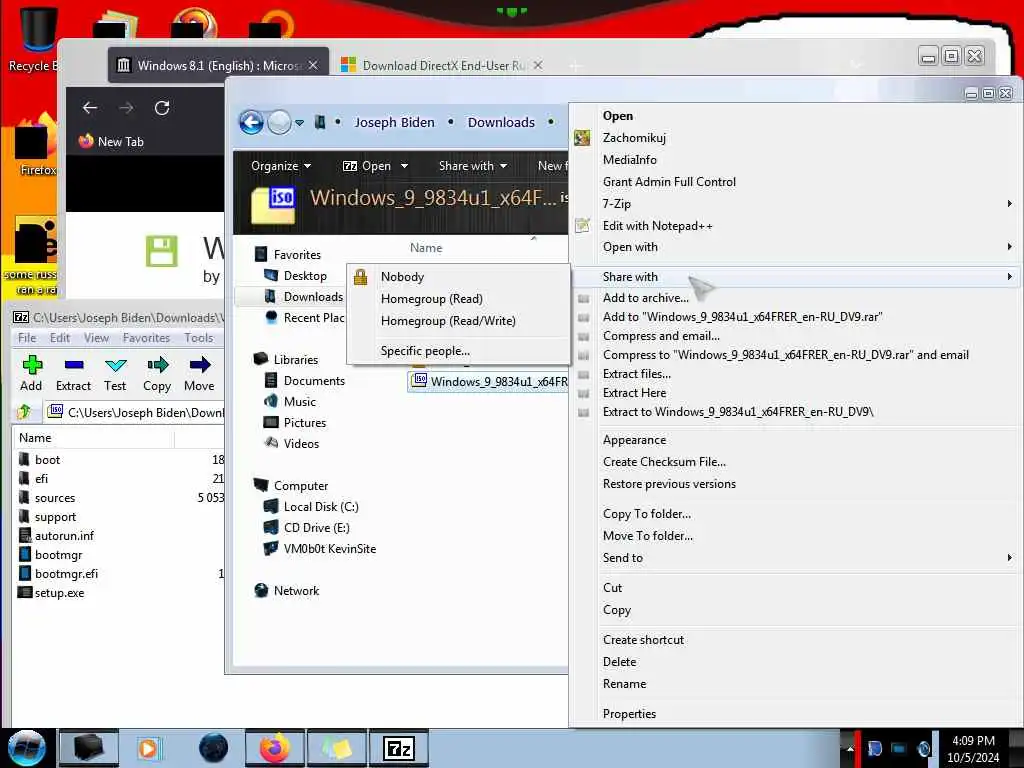This screenshot has height=768, width=1024.
Task: Click the lock icon beside Nobody
Action: pos(360,277)
